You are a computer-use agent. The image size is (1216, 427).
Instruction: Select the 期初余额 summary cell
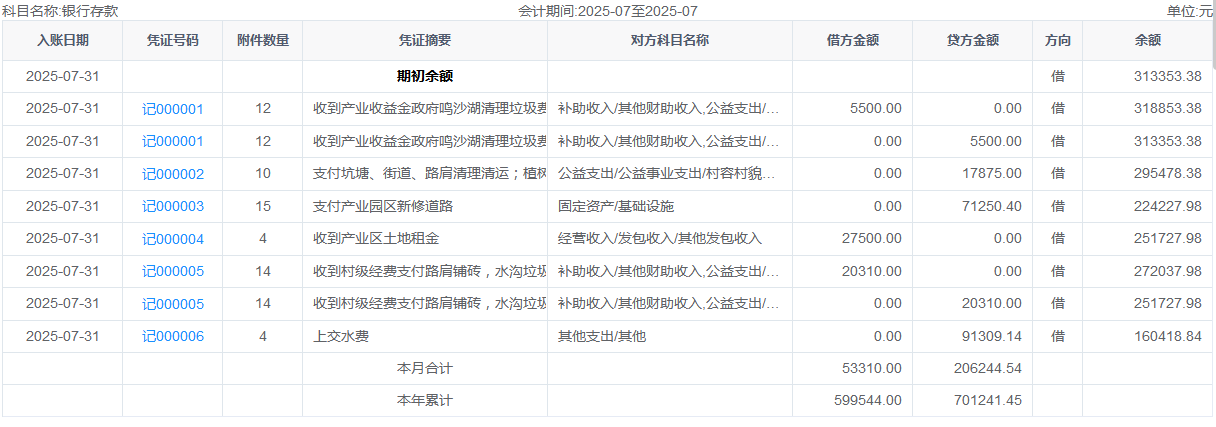coord(425,76)
